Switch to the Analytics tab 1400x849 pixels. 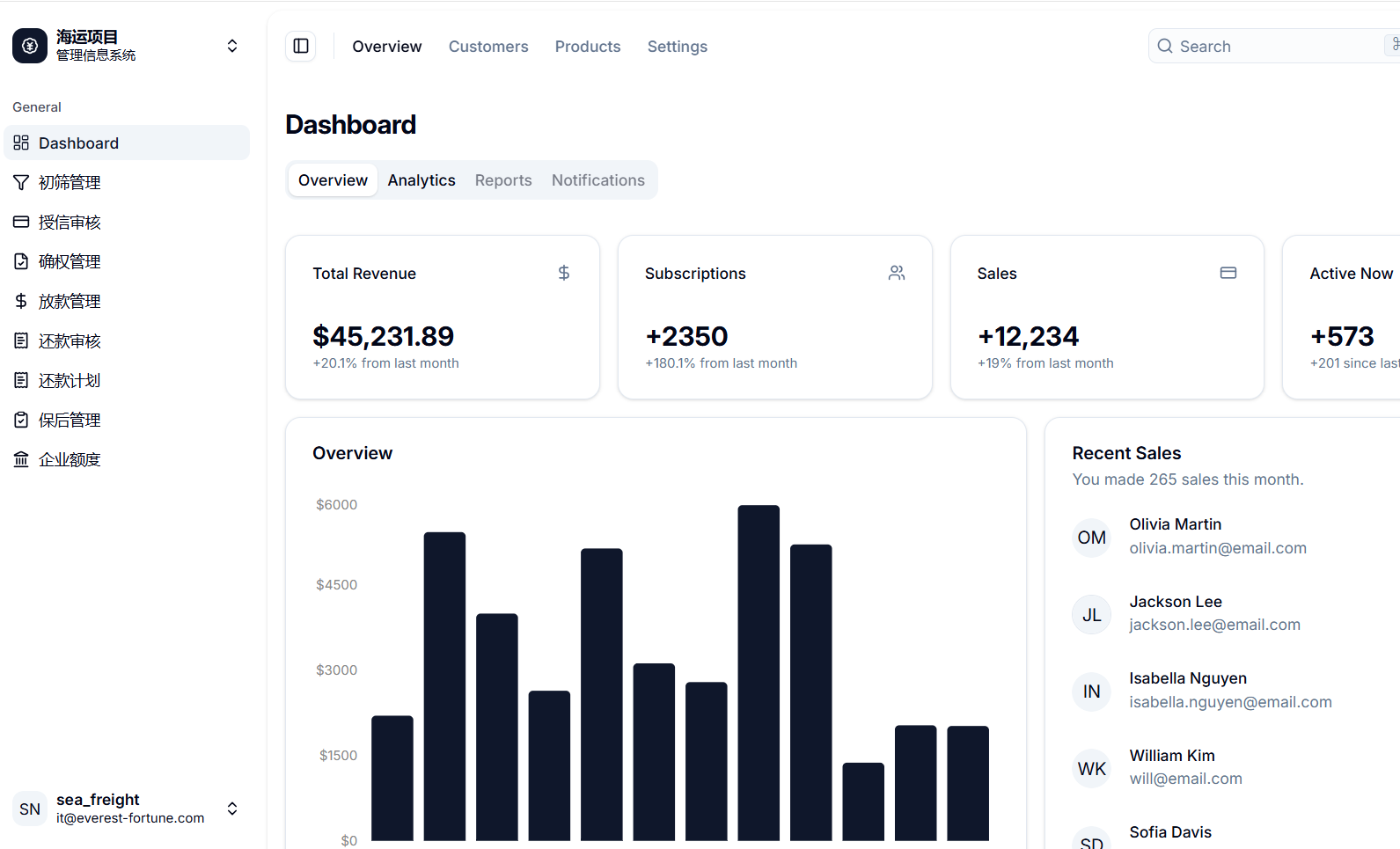click(x=421, y=180)
